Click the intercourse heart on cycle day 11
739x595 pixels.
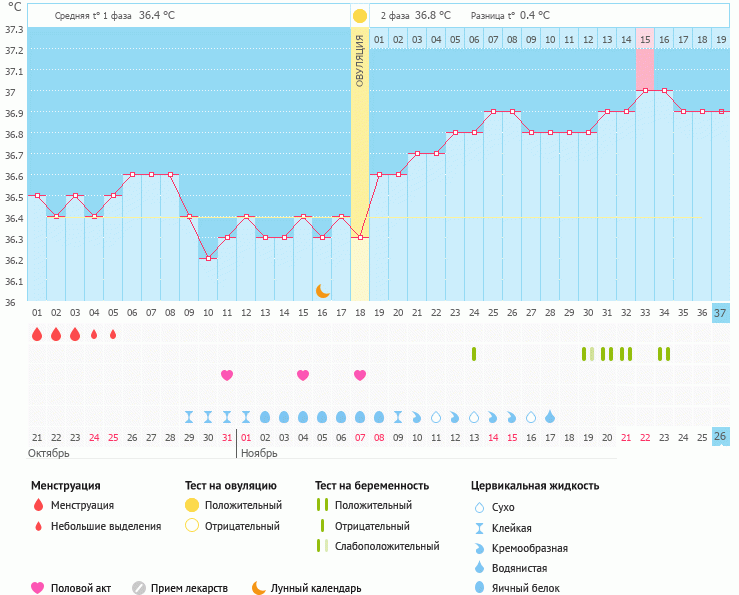[227, 375]
